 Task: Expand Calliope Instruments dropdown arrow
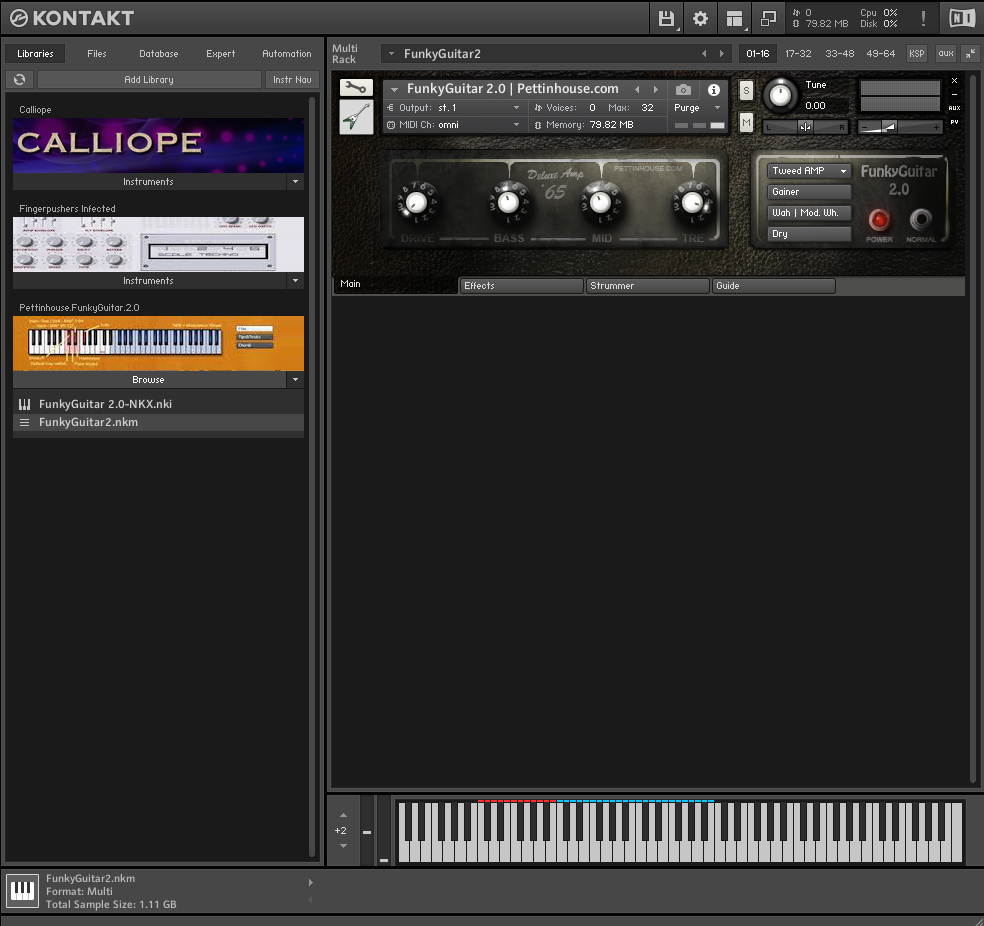point(296,182)
